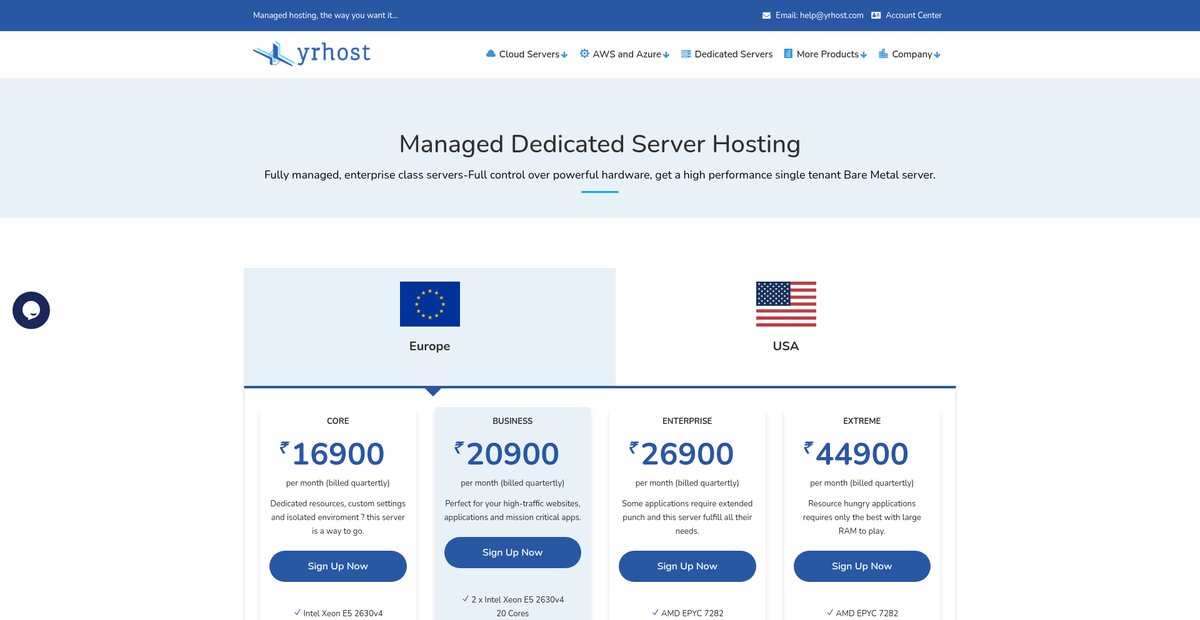This screenshot has height=620, width=1200.
Task: Click the United States flag image
Action: tap(786, 303)
